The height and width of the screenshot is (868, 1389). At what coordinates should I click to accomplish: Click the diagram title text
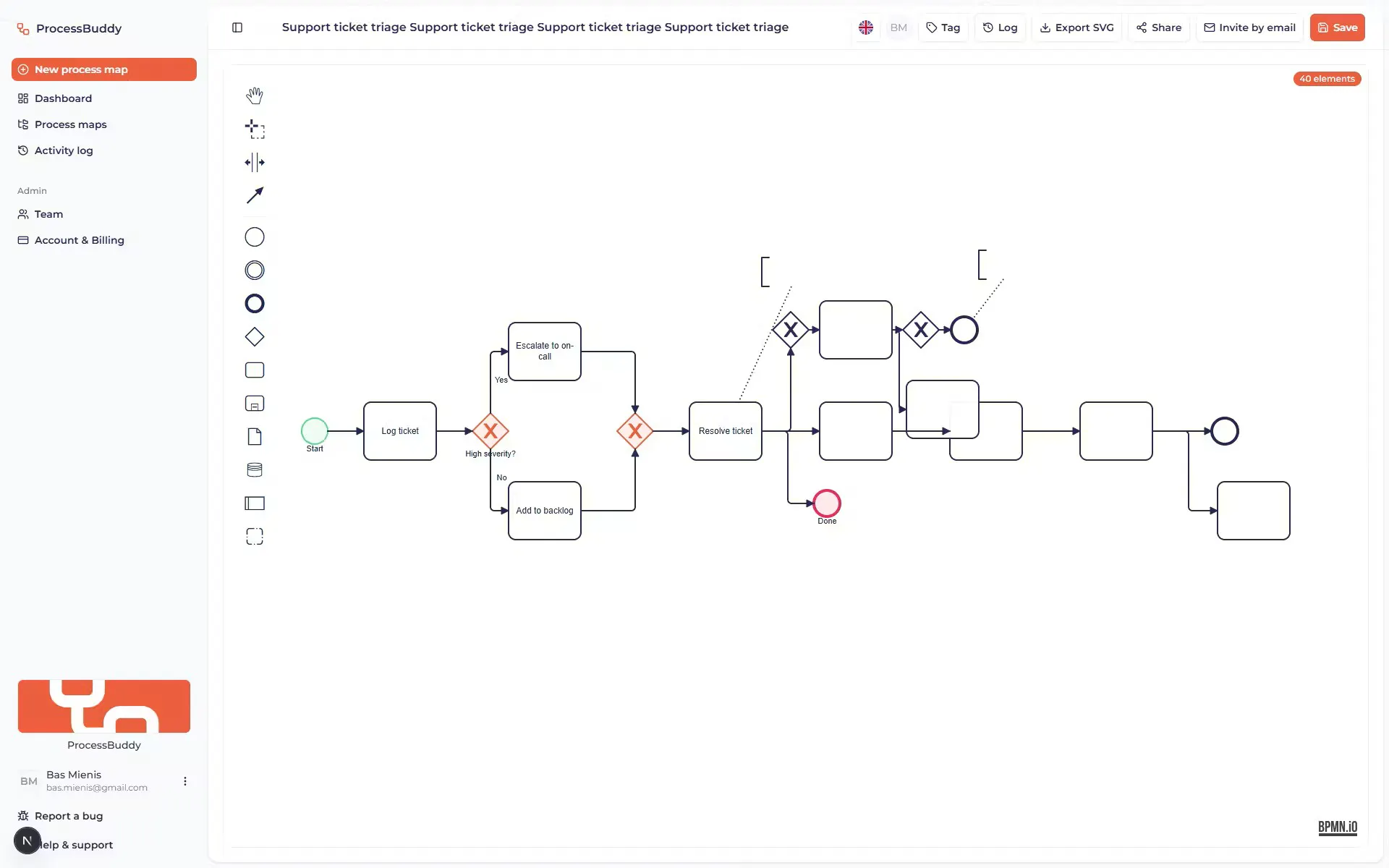(x=535, y=27)
